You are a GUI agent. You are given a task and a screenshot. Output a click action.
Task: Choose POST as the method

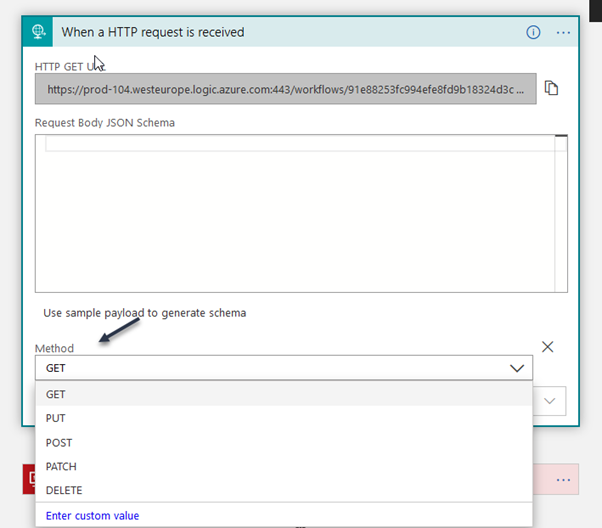(59, 442)
